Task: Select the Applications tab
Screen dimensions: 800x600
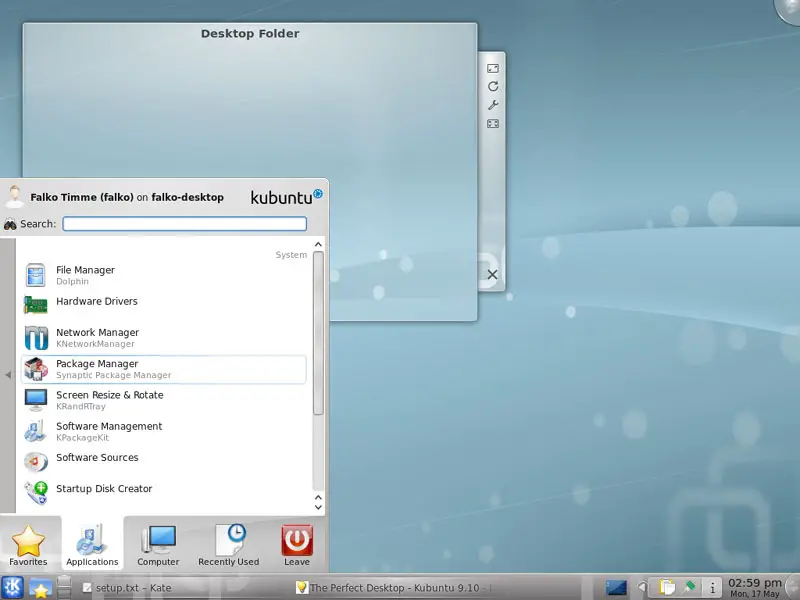Action: (92, 545)
